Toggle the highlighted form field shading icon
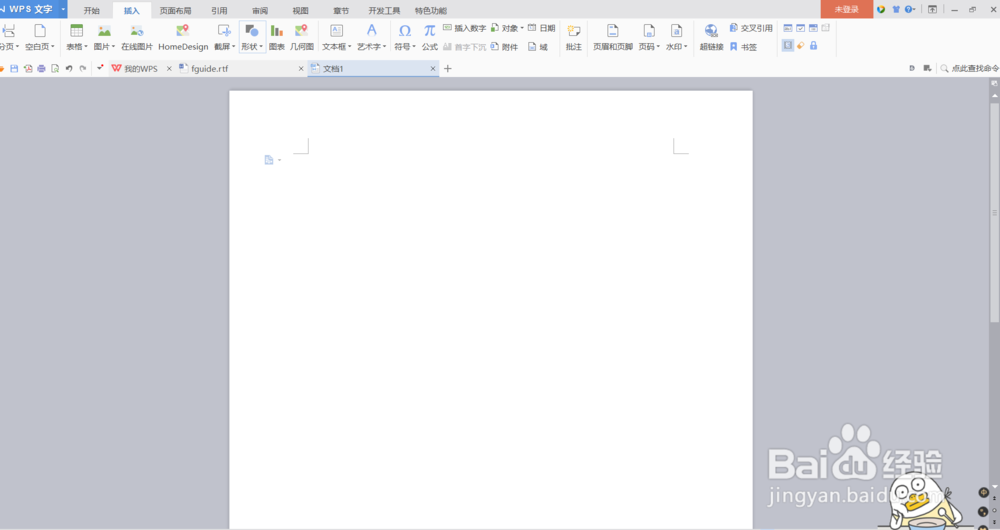The width and height of the screenshot is (1000, 530). click(x=788, y=45)
